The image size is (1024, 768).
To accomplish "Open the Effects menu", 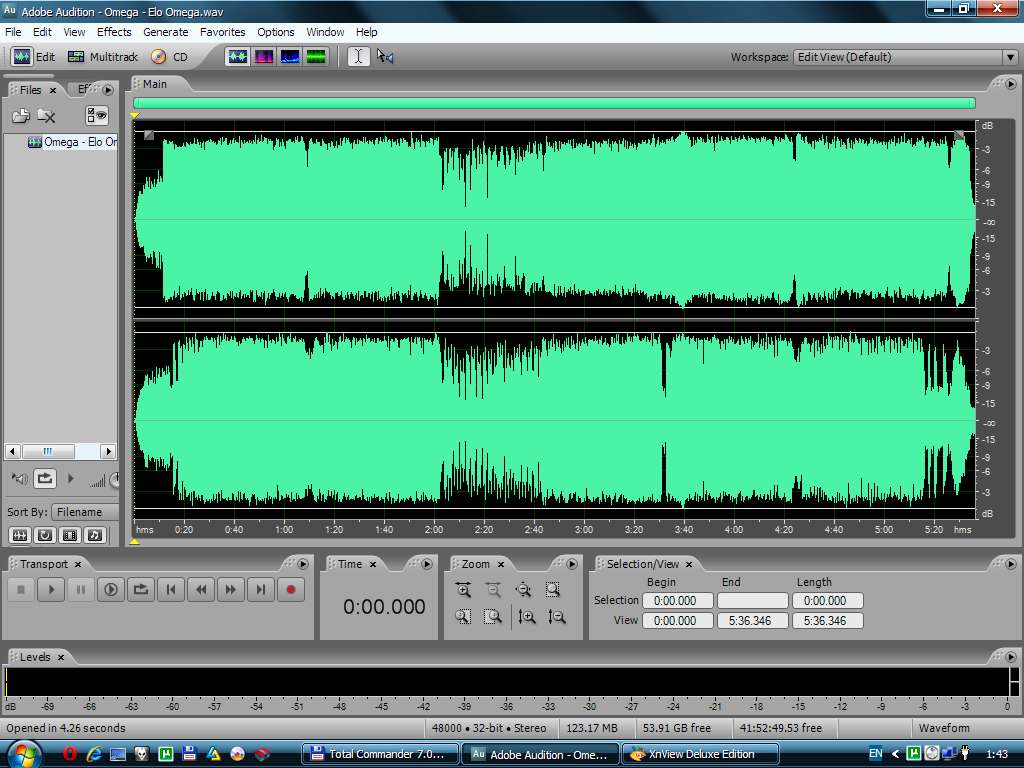I will pyautogui.click(x=114, y=32).
